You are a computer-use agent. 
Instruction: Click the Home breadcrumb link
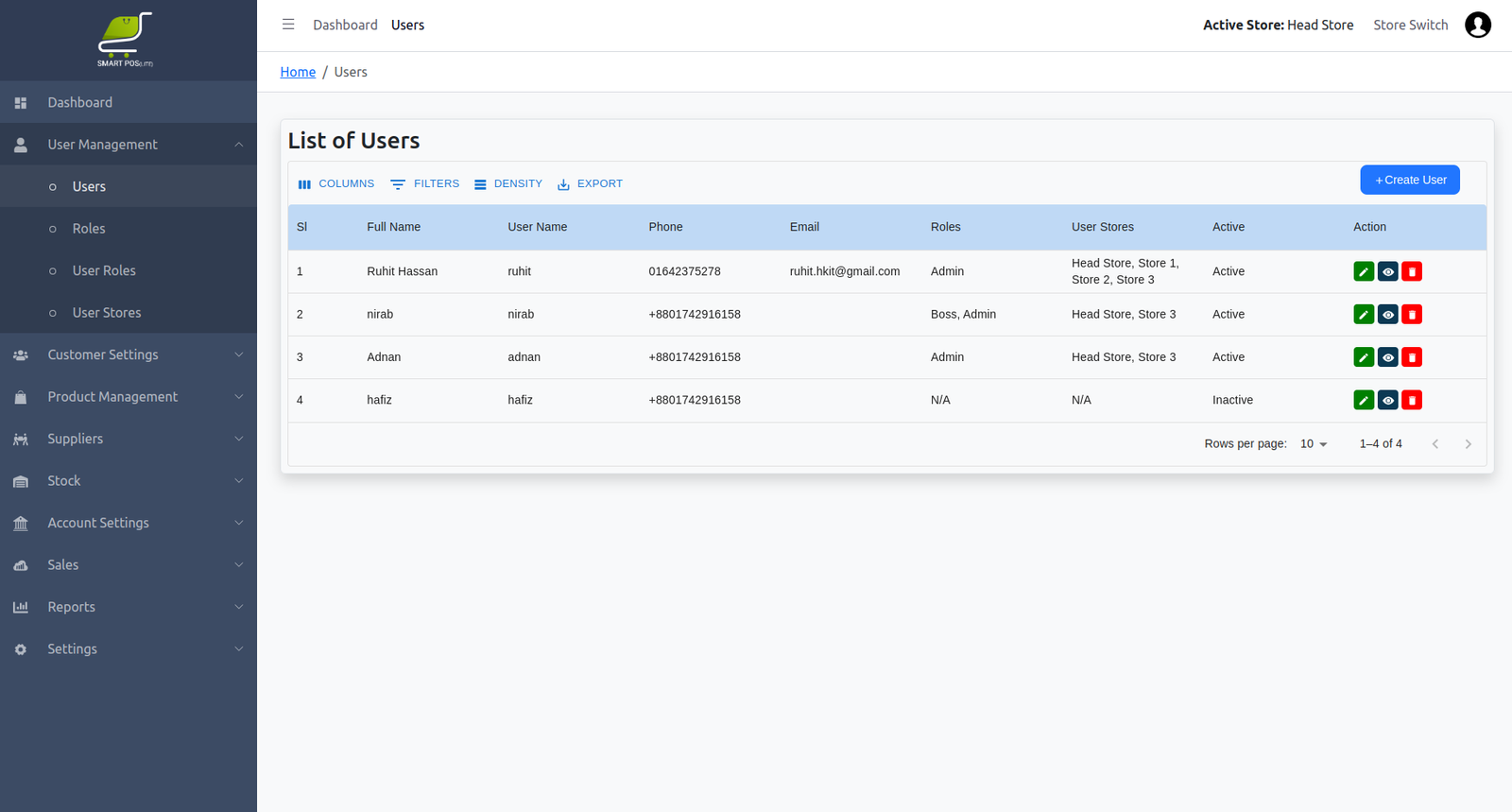click(298, 72)
